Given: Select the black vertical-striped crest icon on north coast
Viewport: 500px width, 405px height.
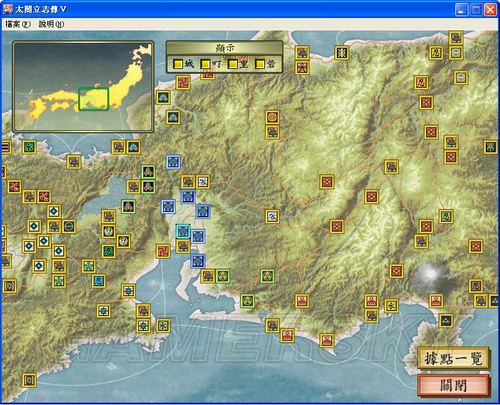Looking at the screenshot, I should point(342,53).
